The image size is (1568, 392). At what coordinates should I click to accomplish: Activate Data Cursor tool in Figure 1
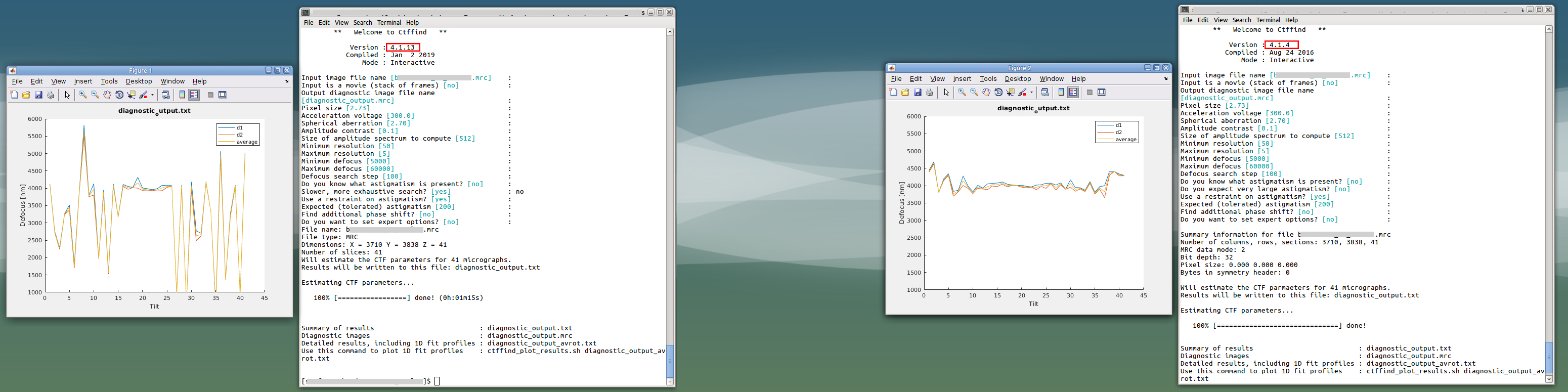click(x=132, y=95)
